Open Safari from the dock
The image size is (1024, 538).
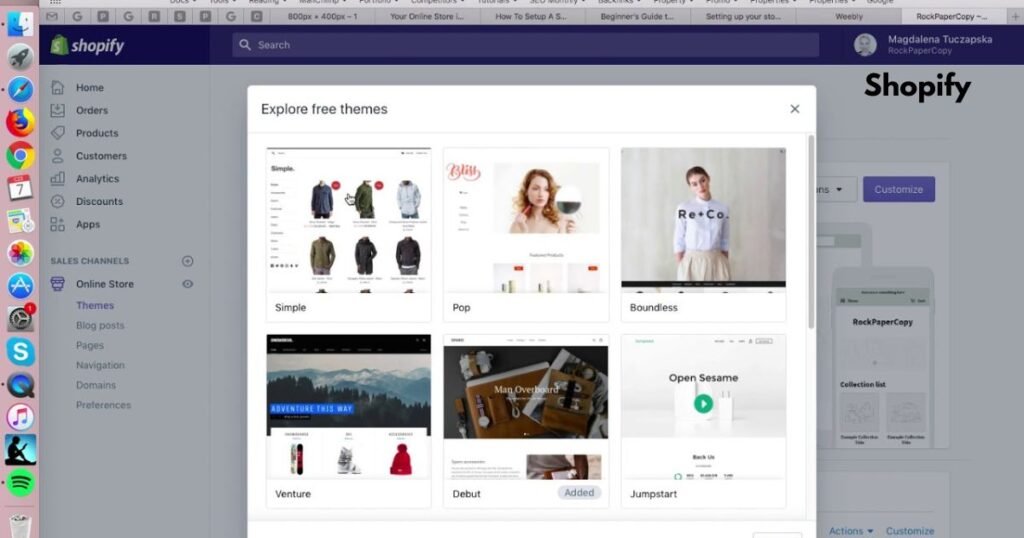(x=20, y=89)
